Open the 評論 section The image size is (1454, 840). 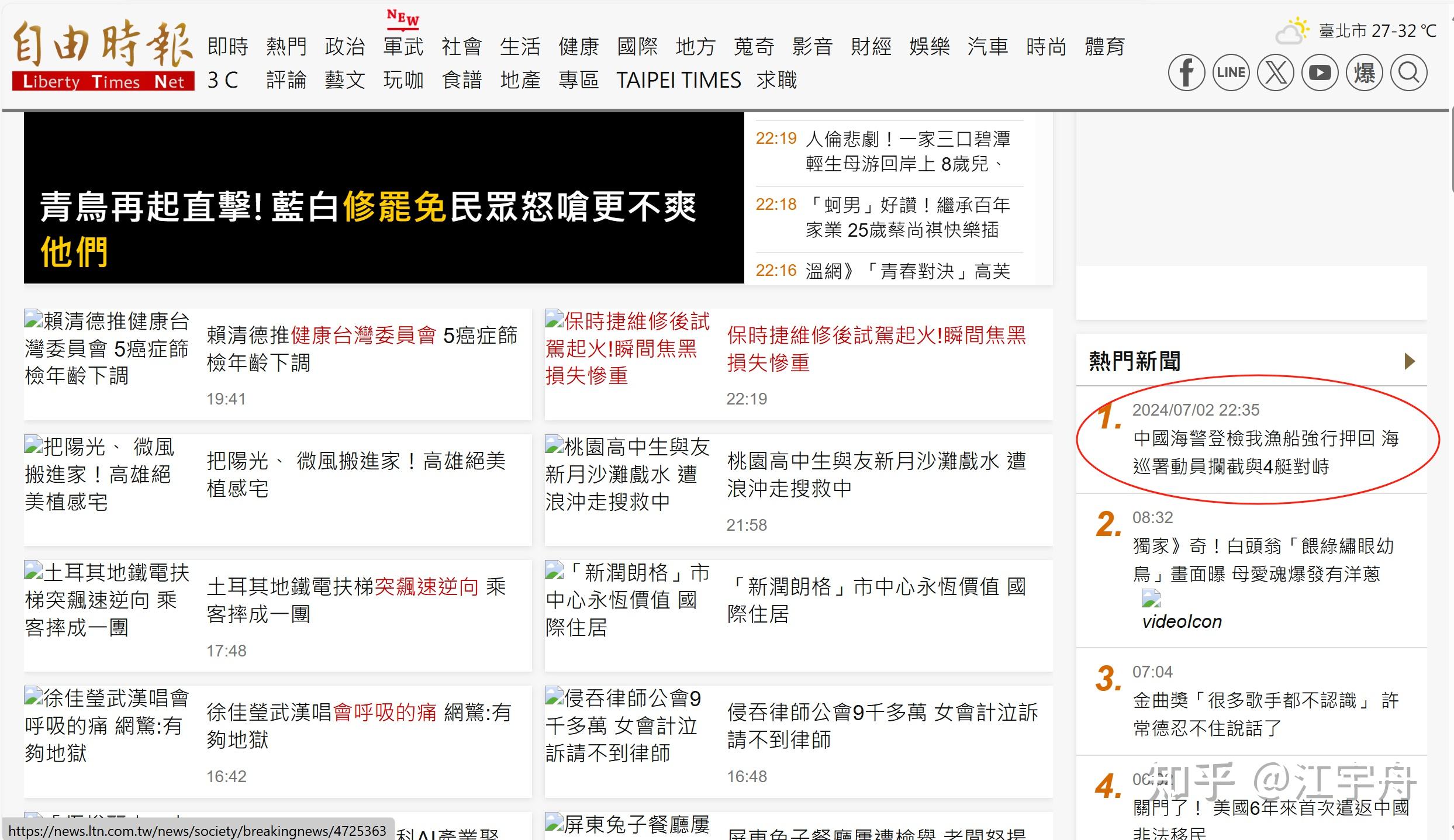point(286,80)
